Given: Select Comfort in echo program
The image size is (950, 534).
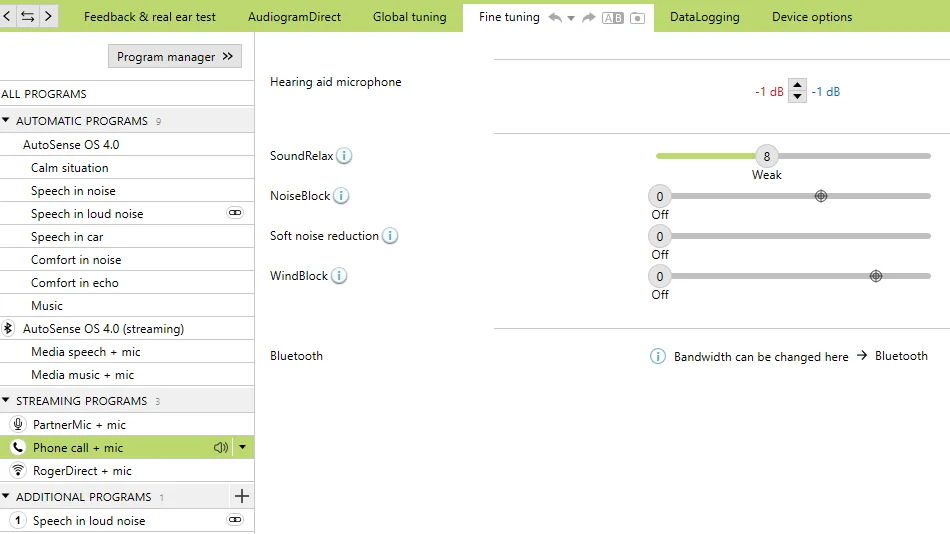Looking at the screenshot, I should tap(127, 282).
